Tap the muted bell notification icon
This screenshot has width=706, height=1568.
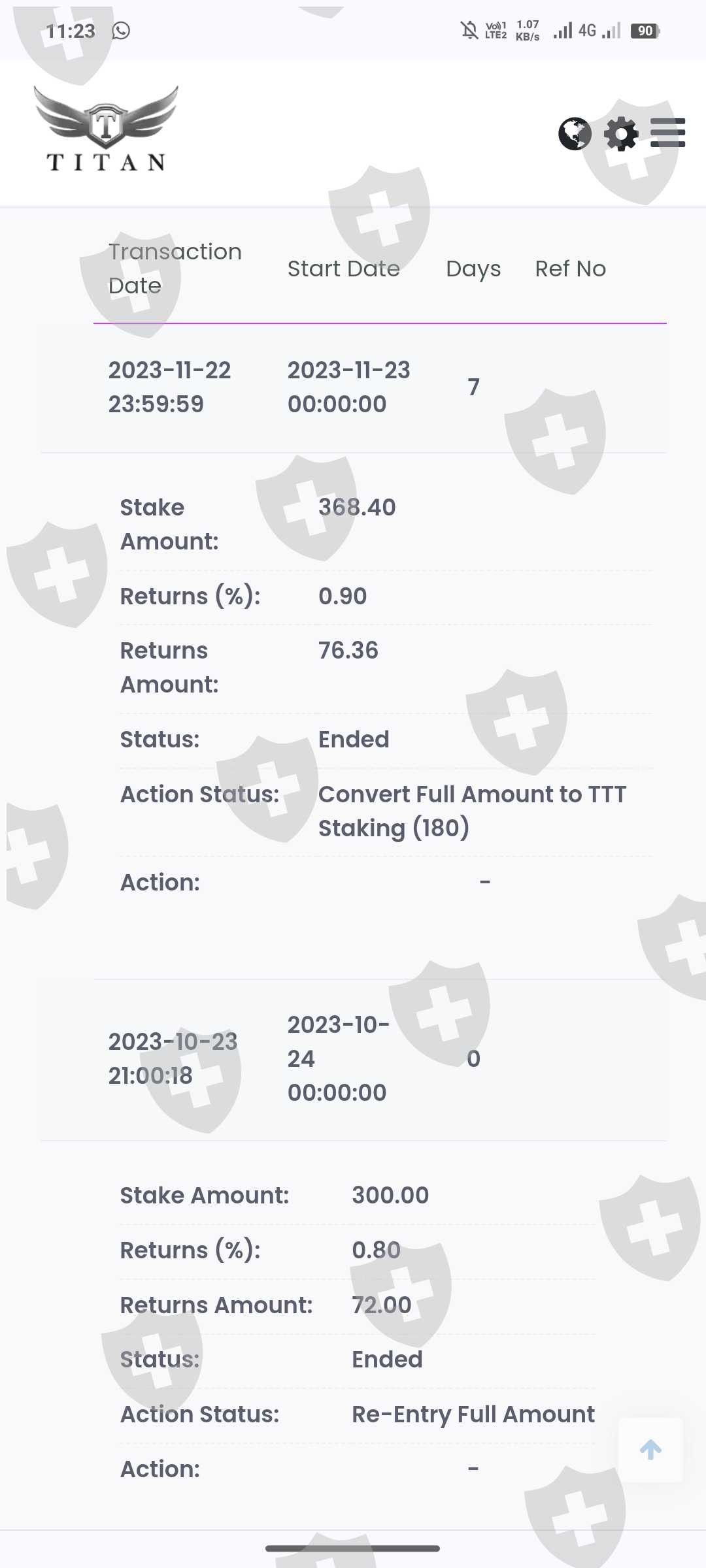point(469,31)
